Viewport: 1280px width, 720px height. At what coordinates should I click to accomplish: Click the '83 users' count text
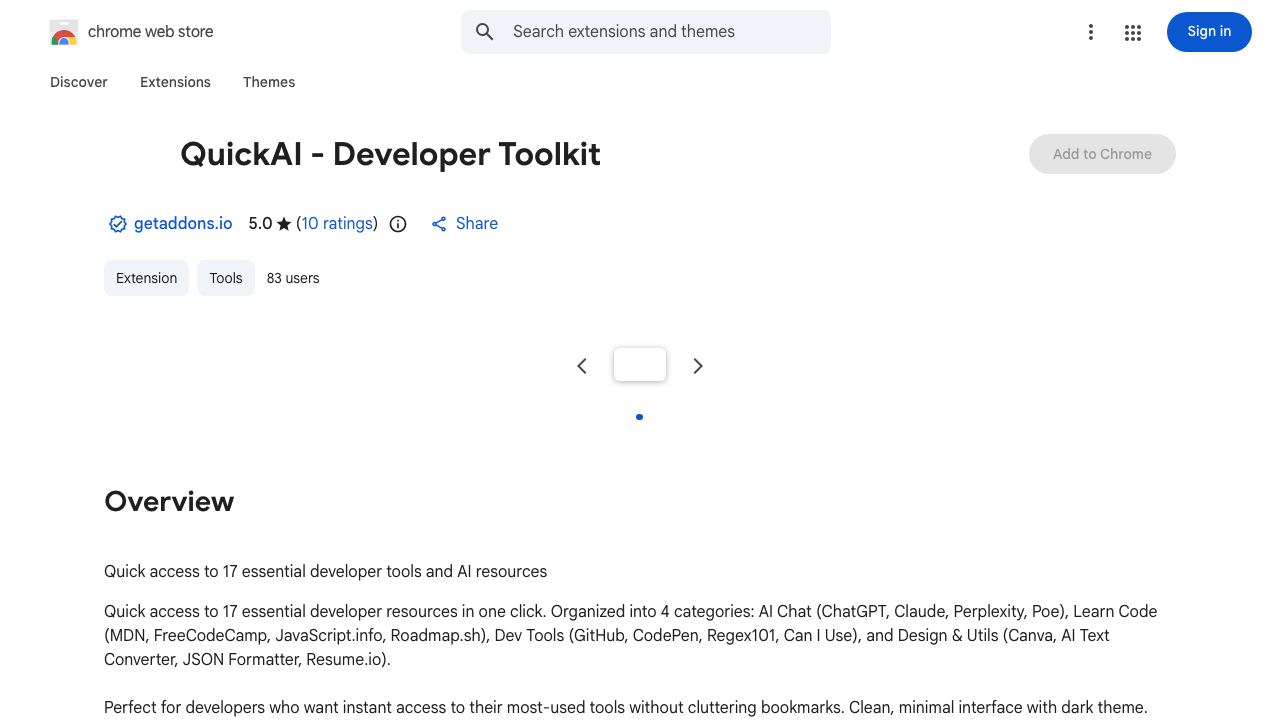293,278
